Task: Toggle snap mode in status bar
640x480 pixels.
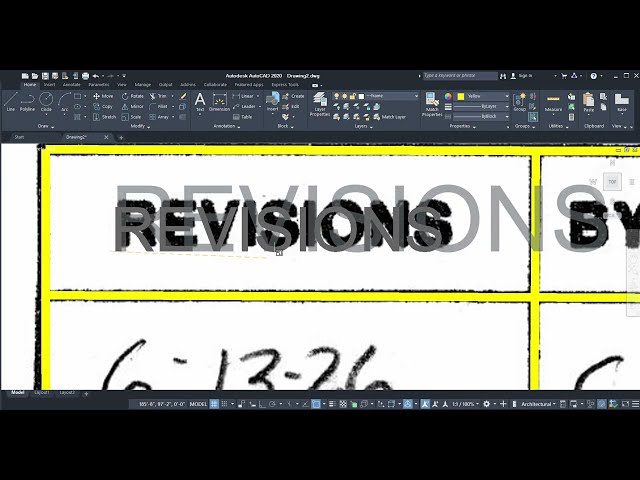Action: click(x=224, y=404)
